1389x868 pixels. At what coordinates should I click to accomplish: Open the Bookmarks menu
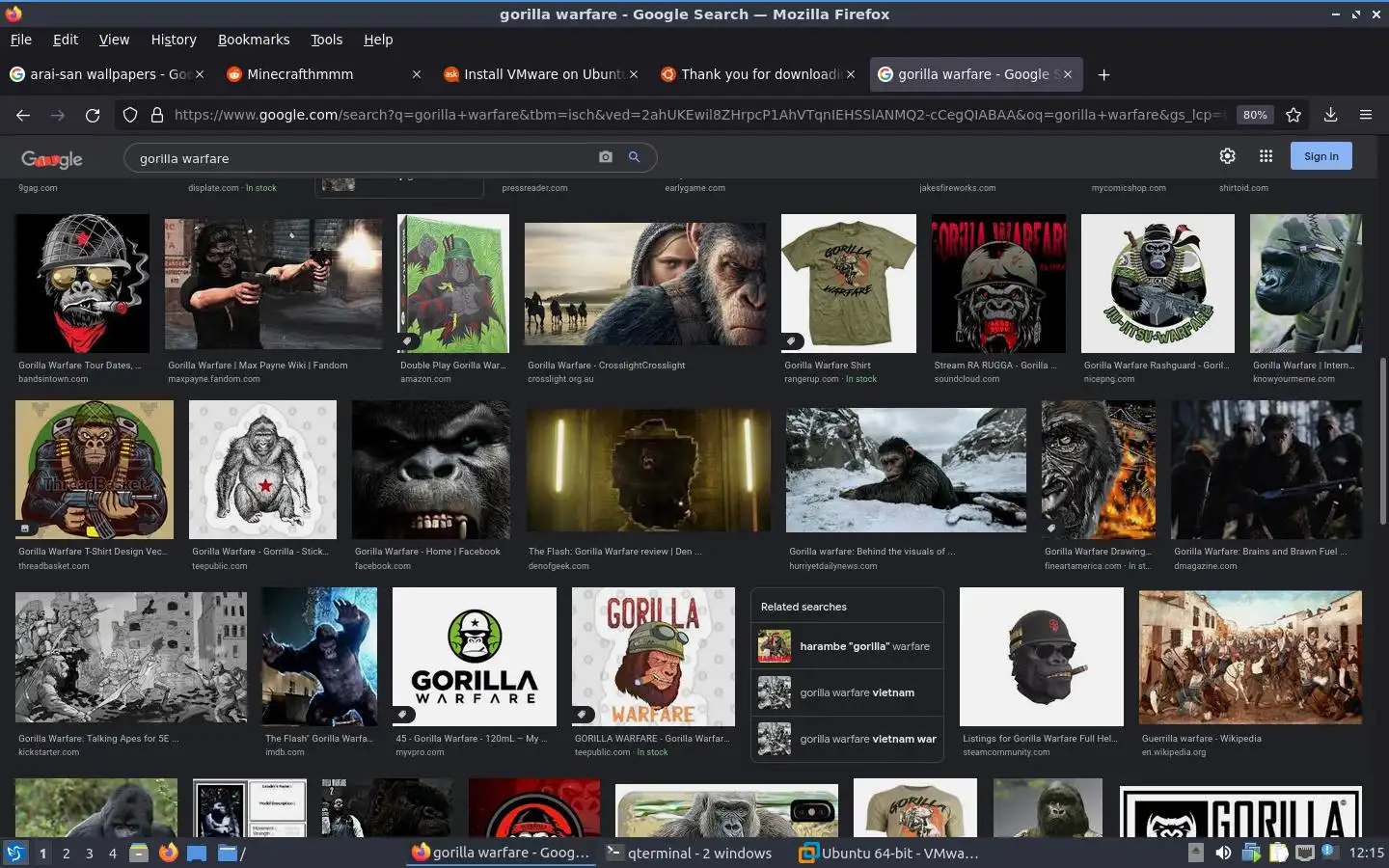[x=254, y=40]
